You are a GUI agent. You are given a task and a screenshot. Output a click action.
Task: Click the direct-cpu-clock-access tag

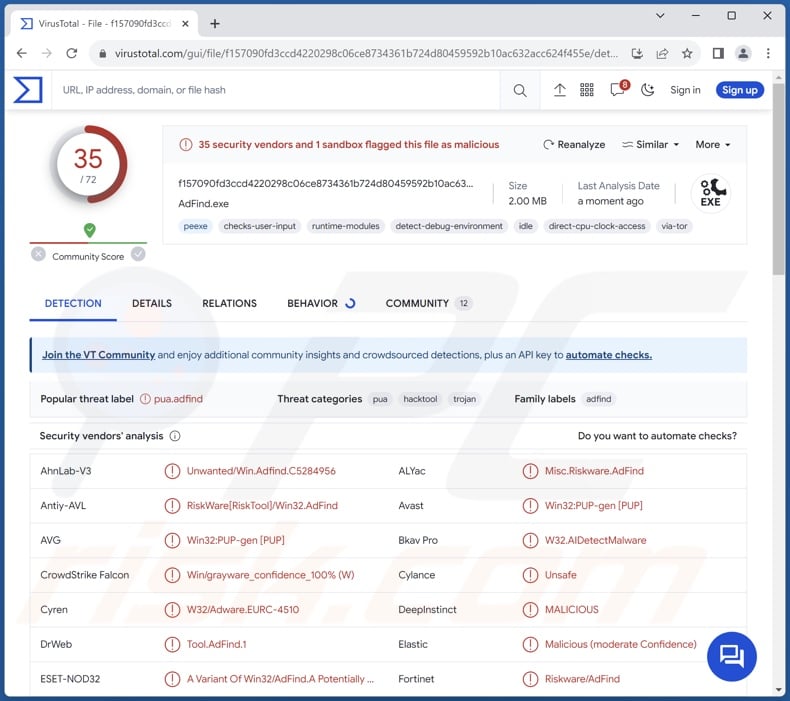point(597,226)
